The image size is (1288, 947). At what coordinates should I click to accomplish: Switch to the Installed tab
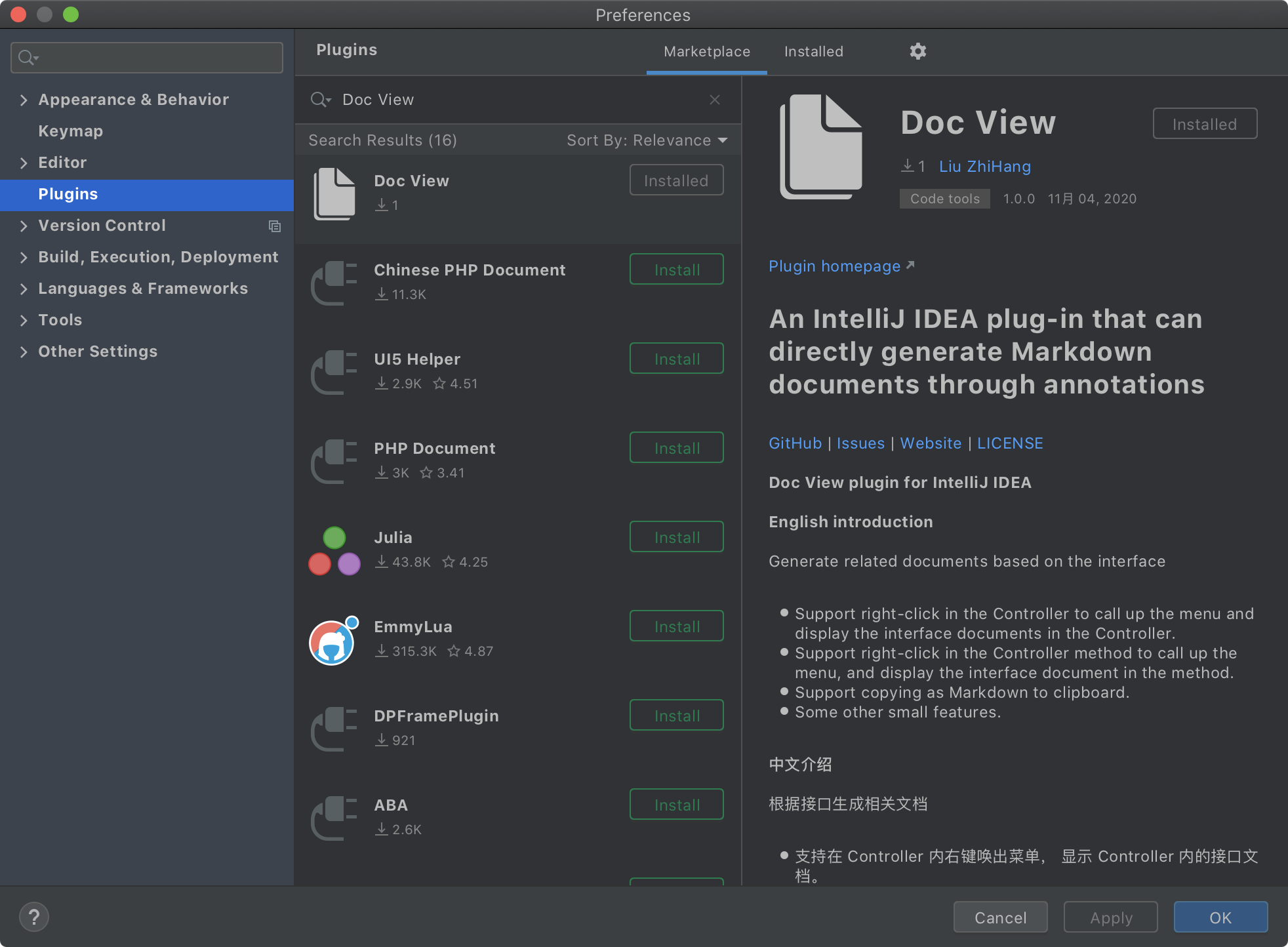(814, 51)
